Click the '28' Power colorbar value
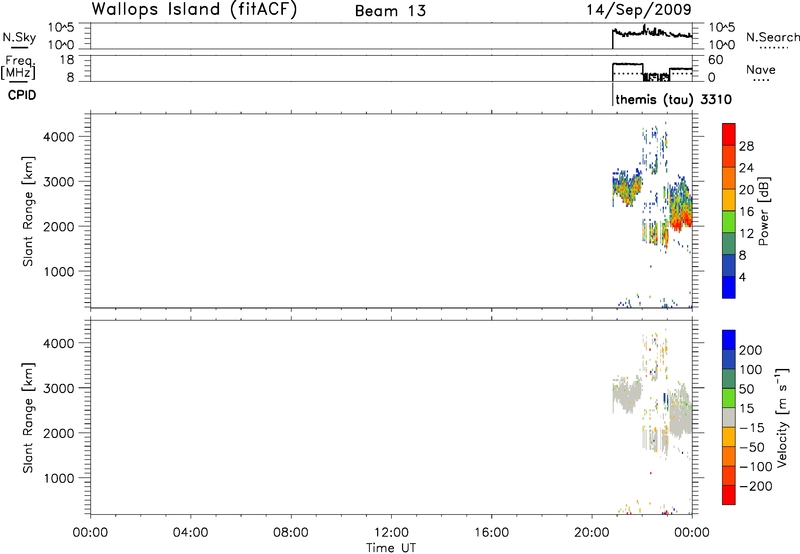800x554 pixels. coord(746,146)
